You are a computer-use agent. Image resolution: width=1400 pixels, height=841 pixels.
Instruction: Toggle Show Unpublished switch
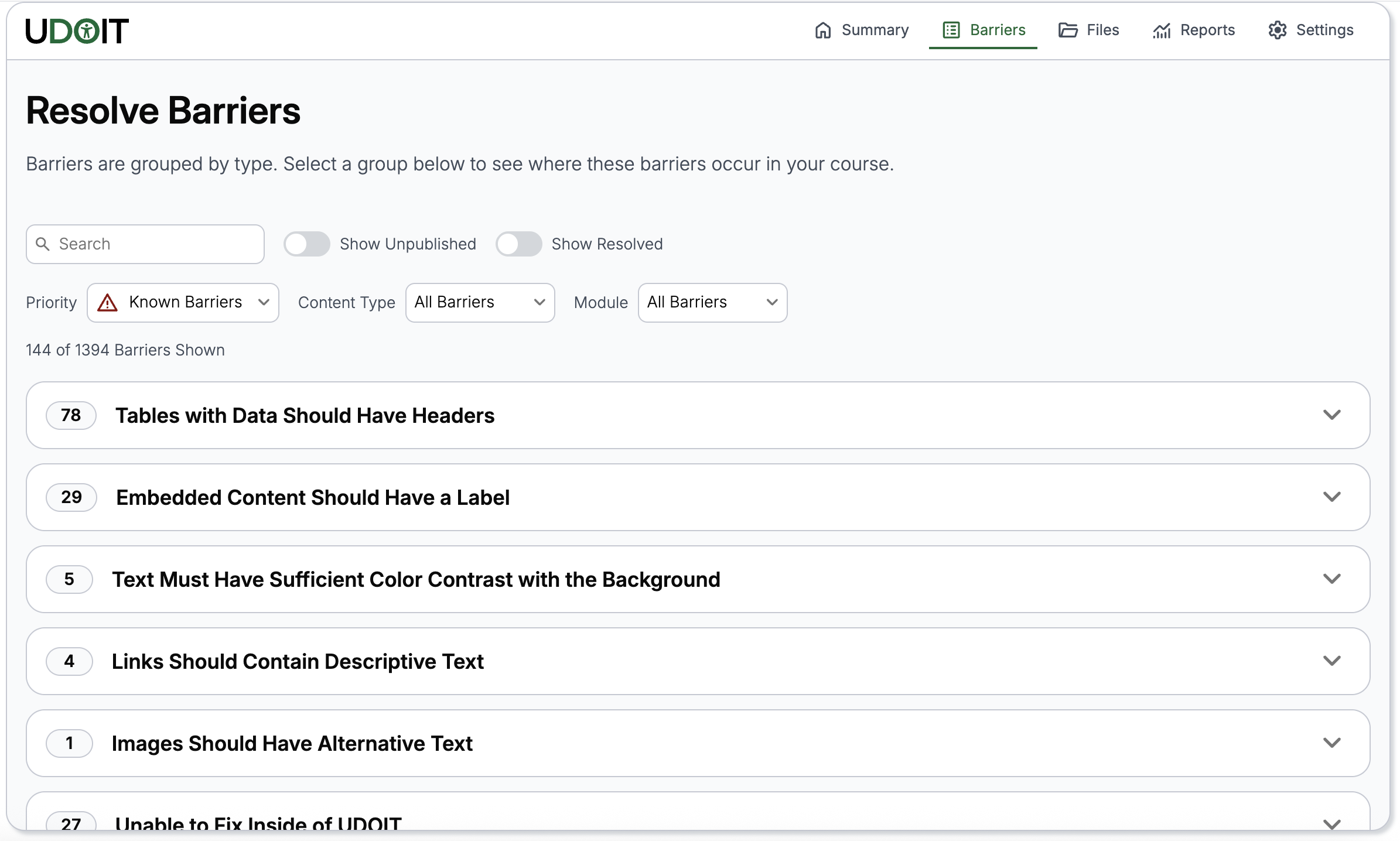pos(306,244)
